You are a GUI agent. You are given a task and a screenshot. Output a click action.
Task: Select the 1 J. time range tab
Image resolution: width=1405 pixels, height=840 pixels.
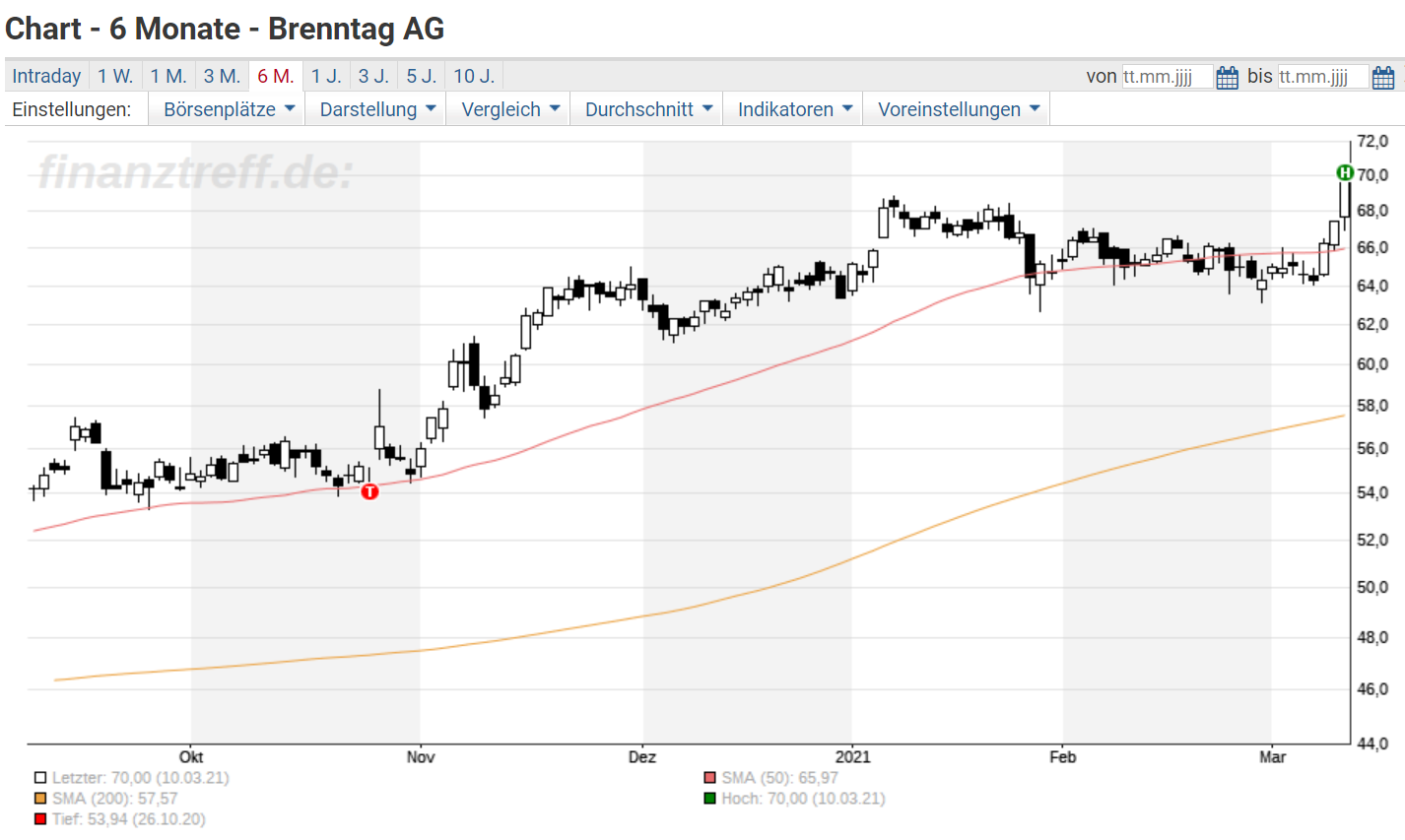[326, 76]
